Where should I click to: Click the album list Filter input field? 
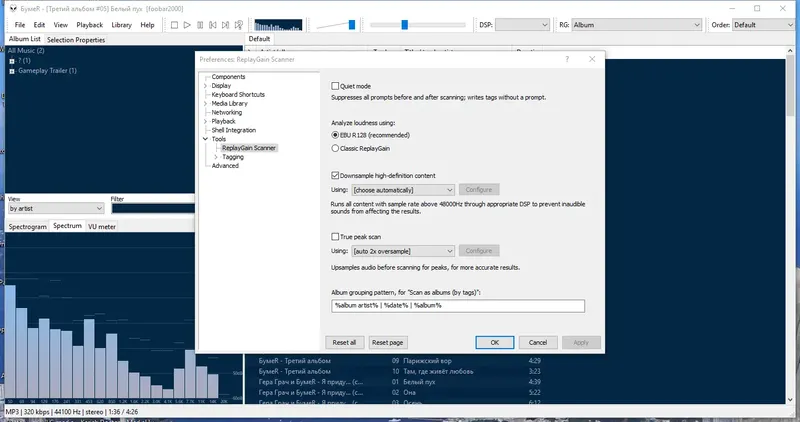point(153,208)
